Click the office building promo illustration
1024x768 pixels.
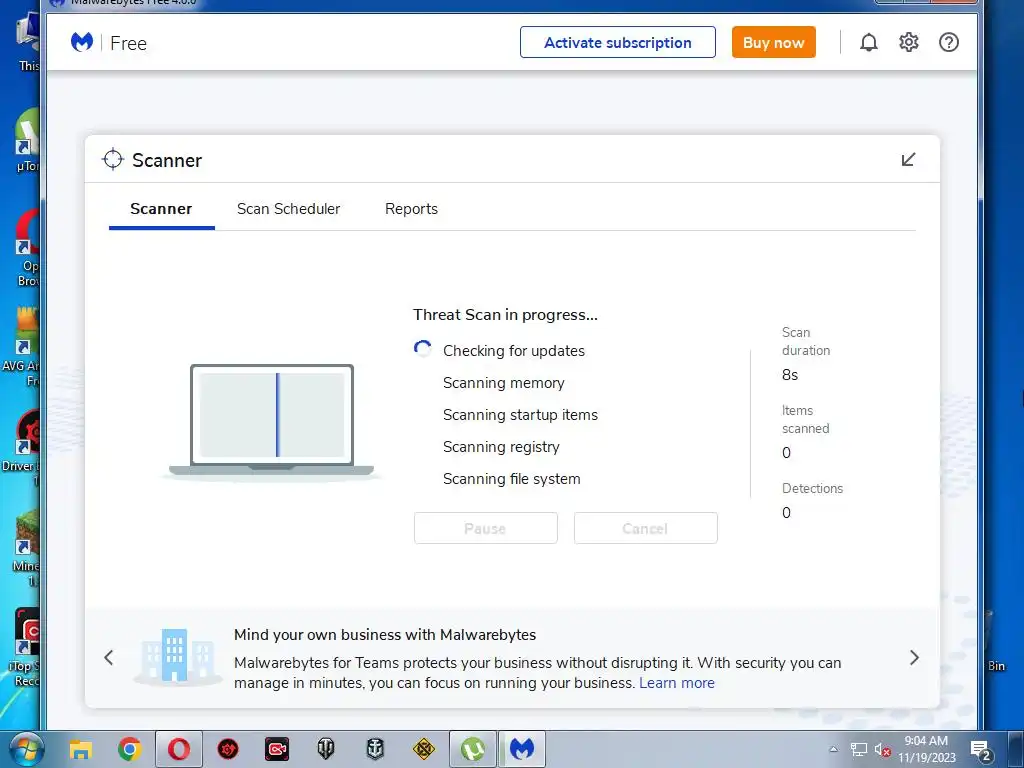click(x=176, y=656)
